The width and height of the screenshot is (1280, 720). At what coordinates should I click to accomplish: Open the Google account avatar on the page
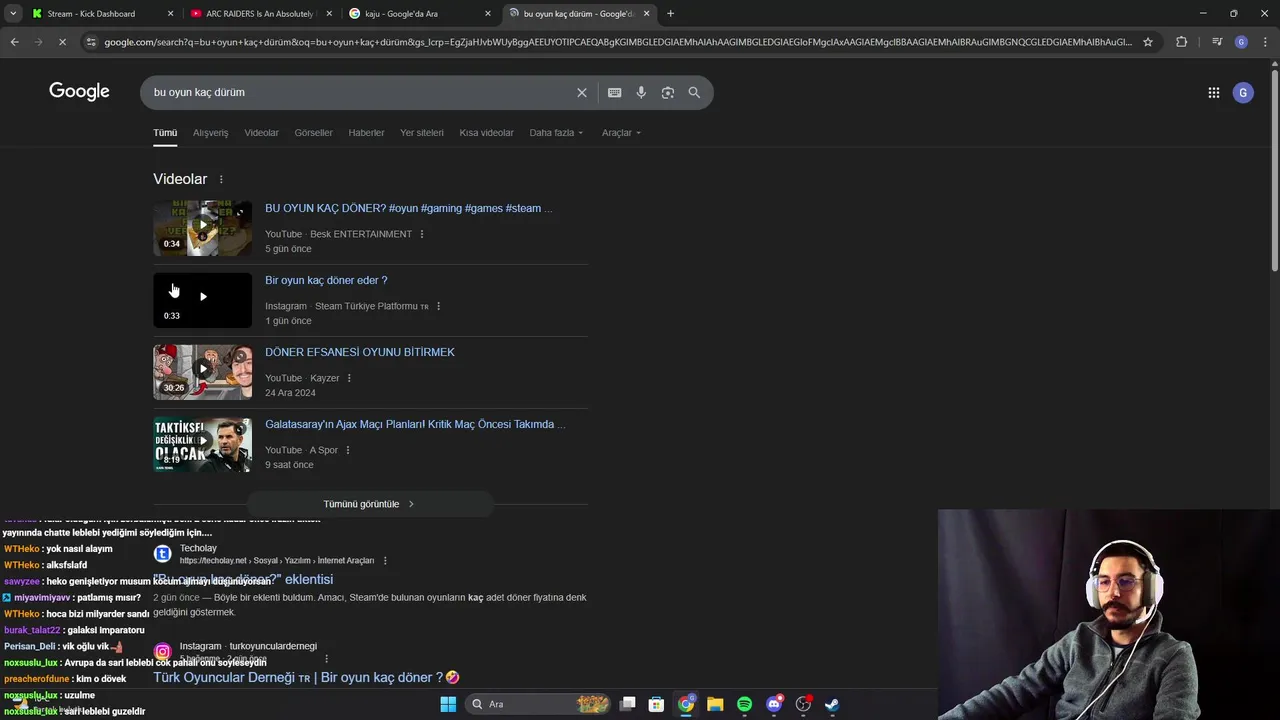click(x=1243, y=93)
